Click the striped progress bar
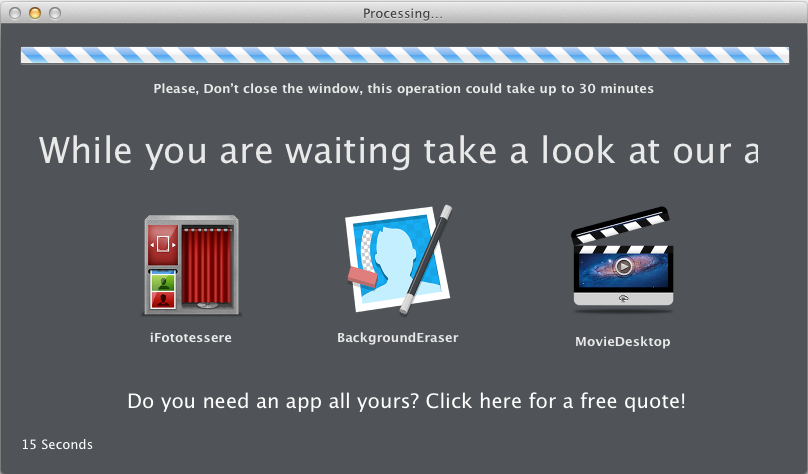This screenshot has height=474, width=808. (x=405, y=55)
